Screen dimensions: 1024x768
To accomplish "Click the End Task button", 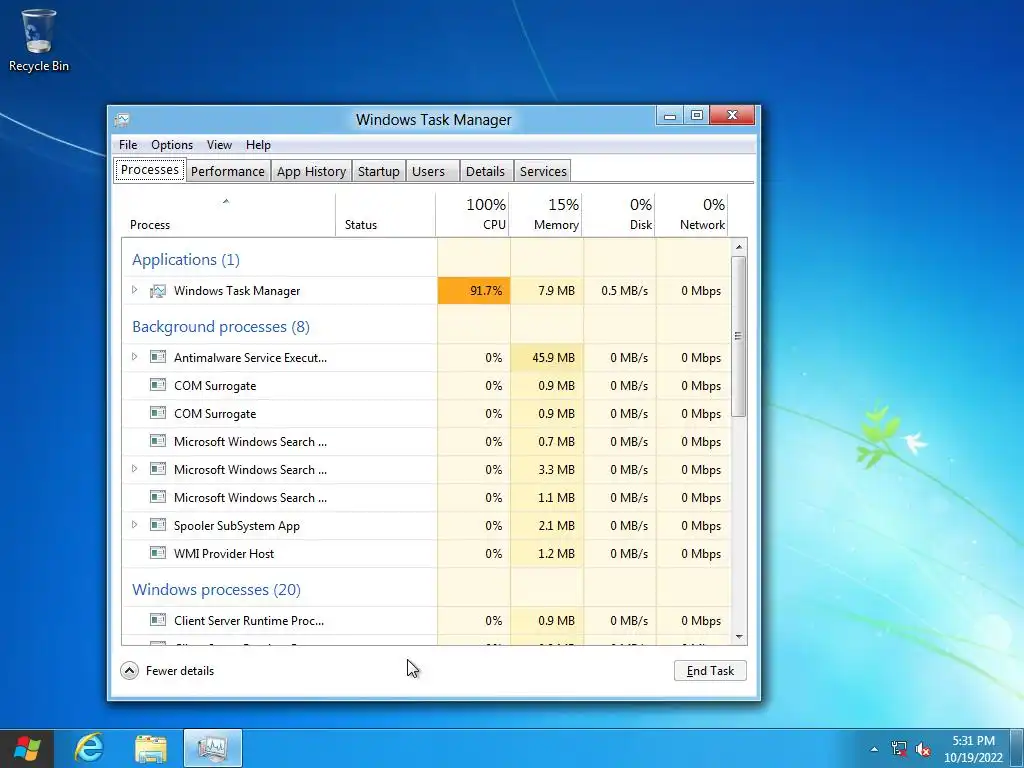I will pos(710,671).
